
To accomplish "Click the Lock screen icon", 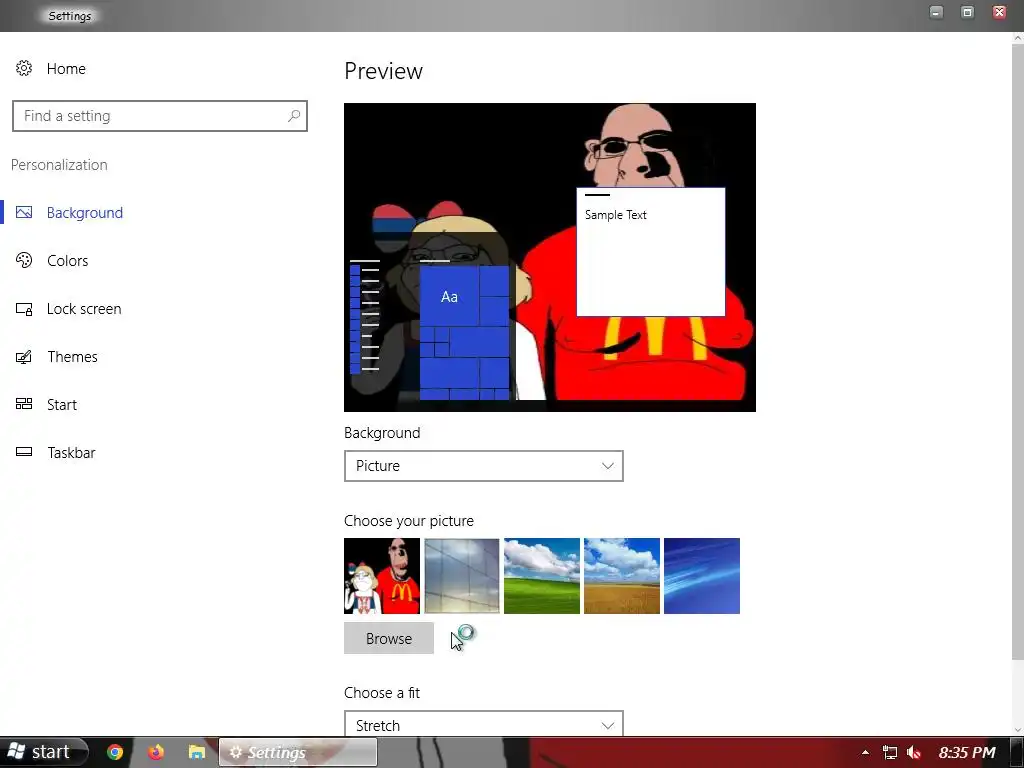I will tap(24, 308).
